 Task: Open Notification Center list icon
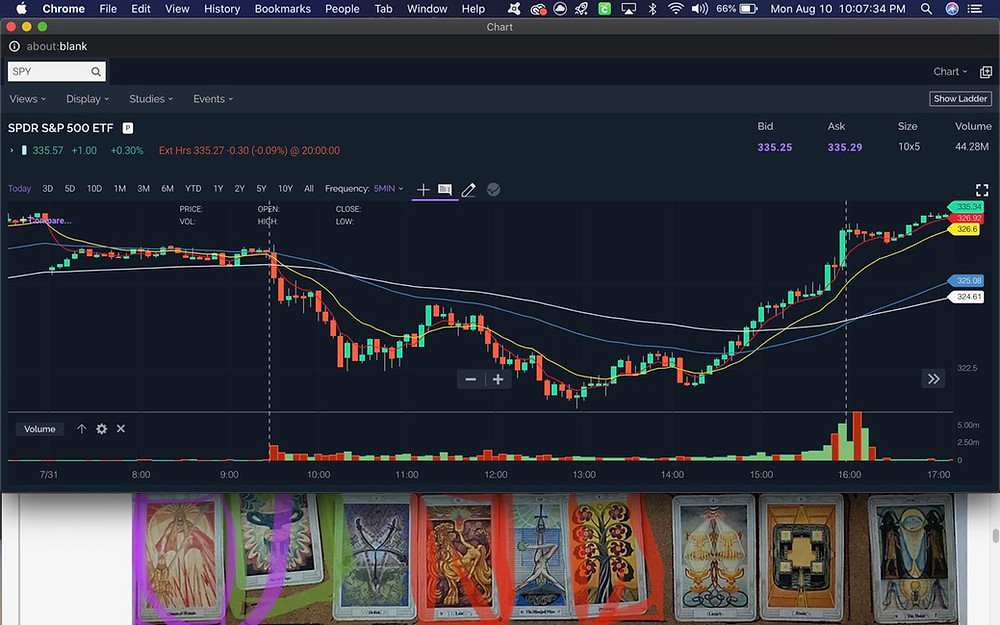pyautogui.click(x=975, y=9)
